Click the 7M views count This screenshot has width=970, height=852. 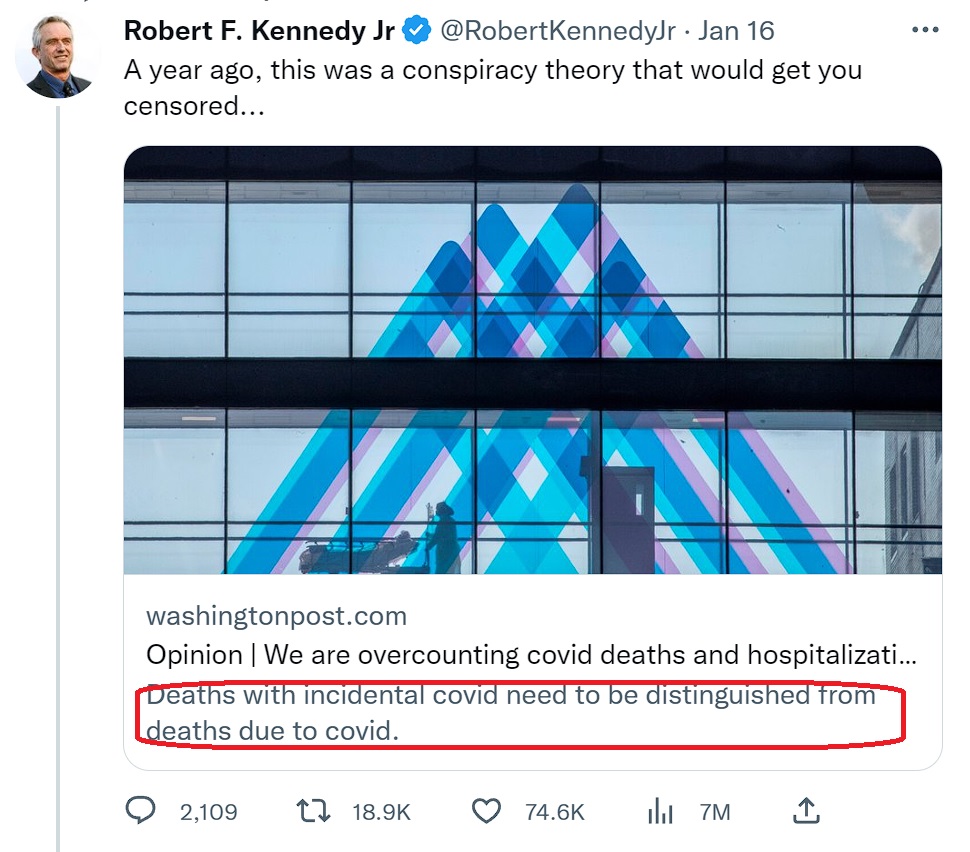[x=715, y=812]
